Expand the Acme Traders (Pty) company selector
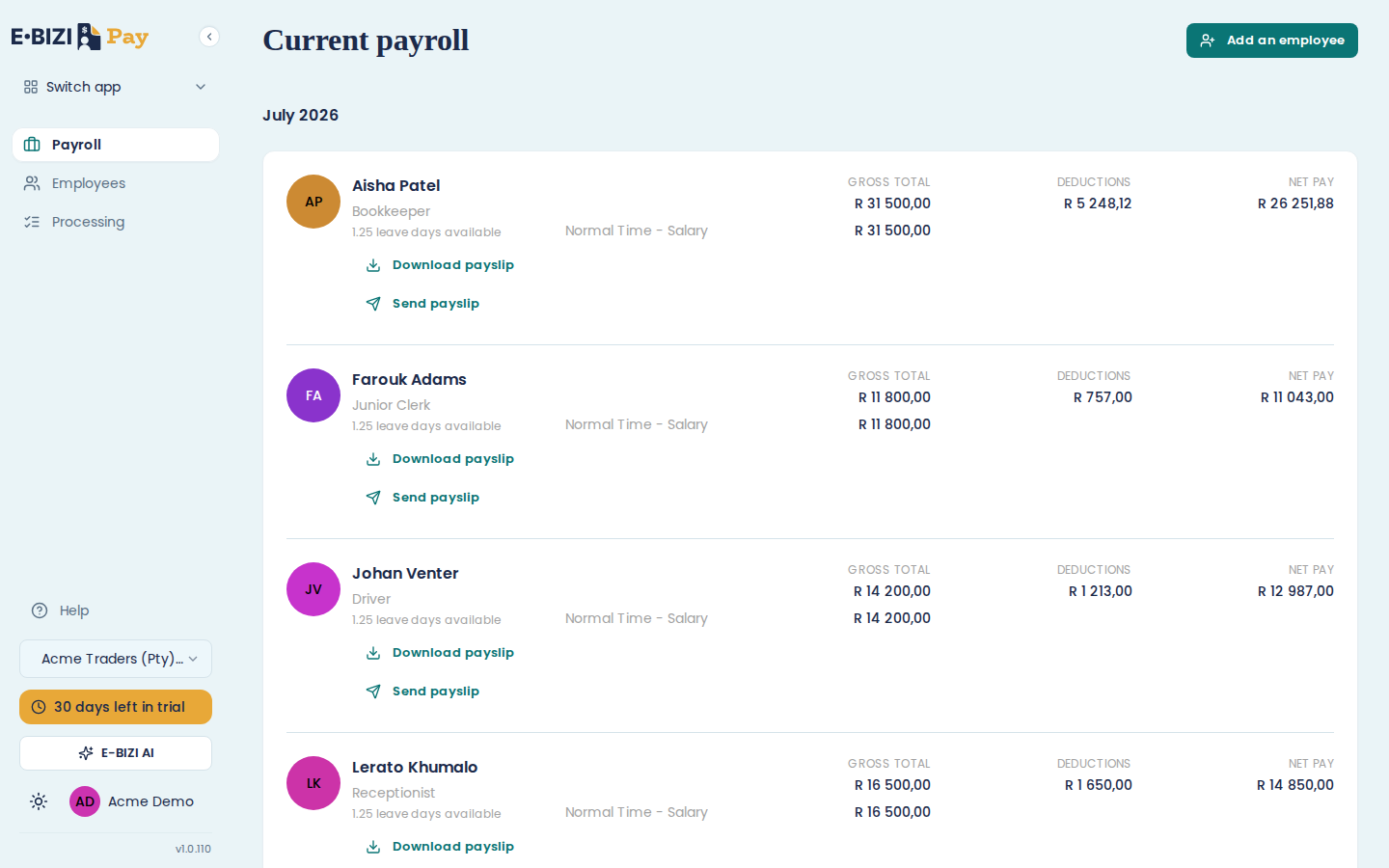 point(116,659)
